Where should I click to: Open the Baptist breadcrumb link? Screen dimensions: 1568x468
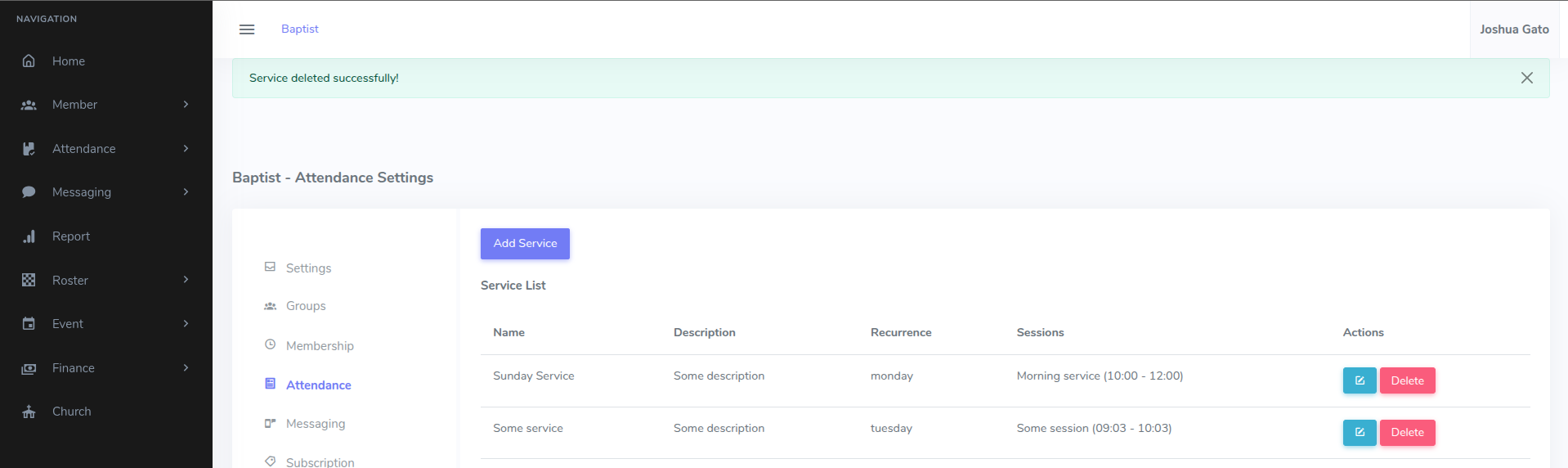pos(299,29)
